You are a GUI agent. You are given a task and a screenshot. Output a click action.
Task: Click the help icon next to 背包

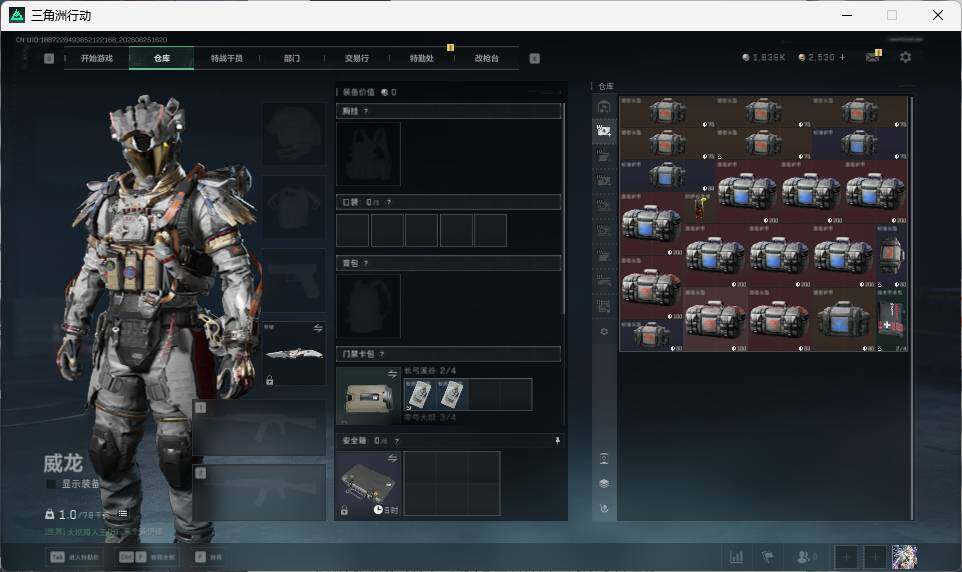tap(366, 263)
